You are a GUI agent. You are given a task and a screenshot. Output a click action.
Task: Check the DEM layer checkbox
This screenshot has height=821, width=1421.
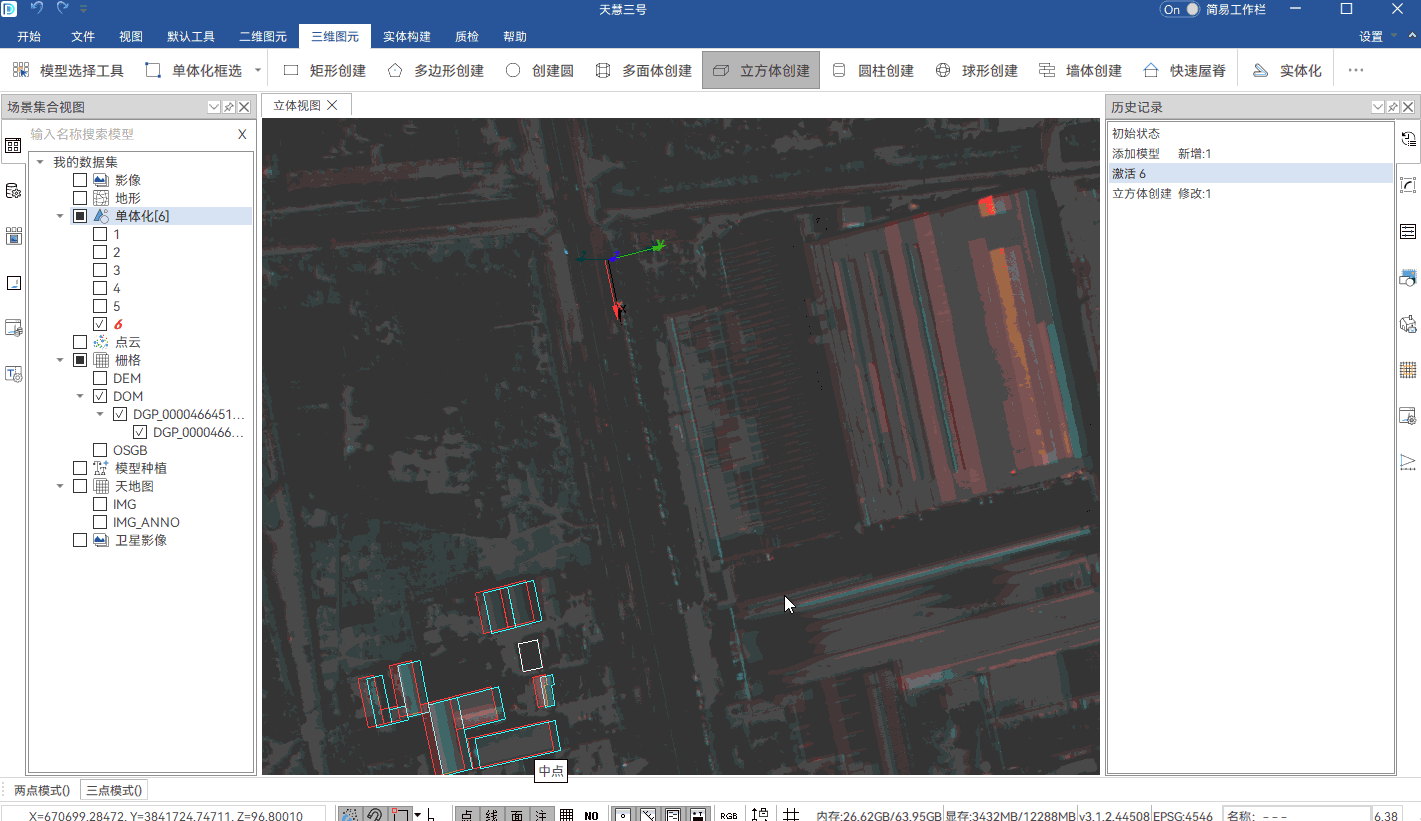[100, 378]
